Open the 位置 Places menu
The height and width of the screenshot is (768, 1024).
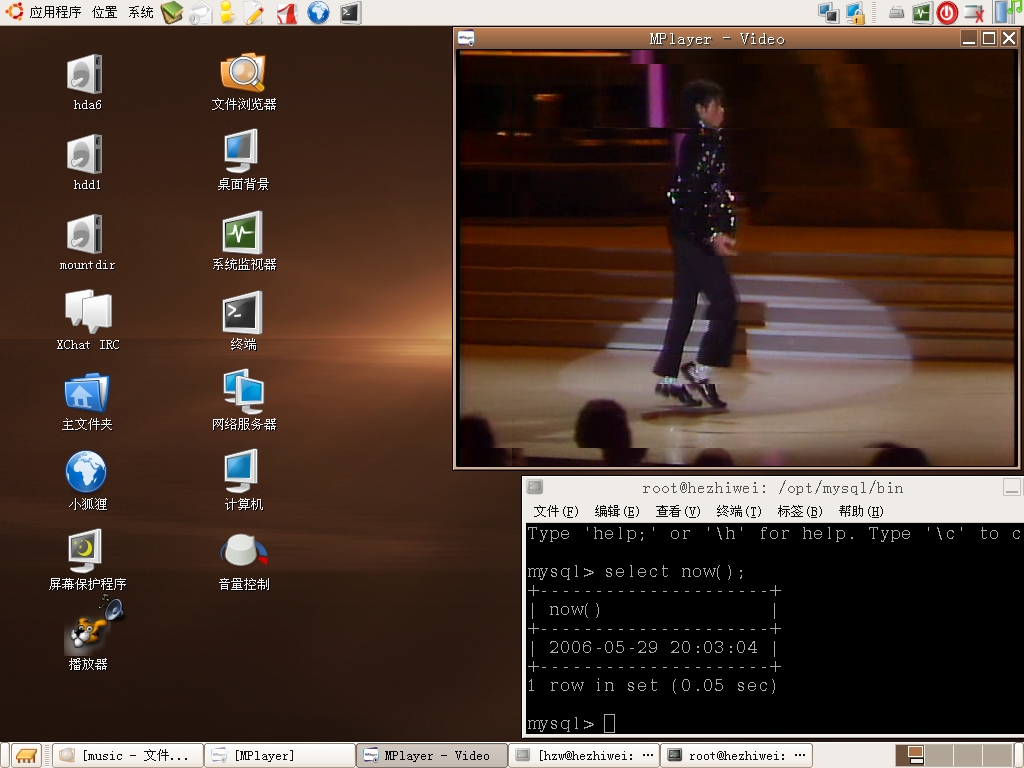[104, 12]
